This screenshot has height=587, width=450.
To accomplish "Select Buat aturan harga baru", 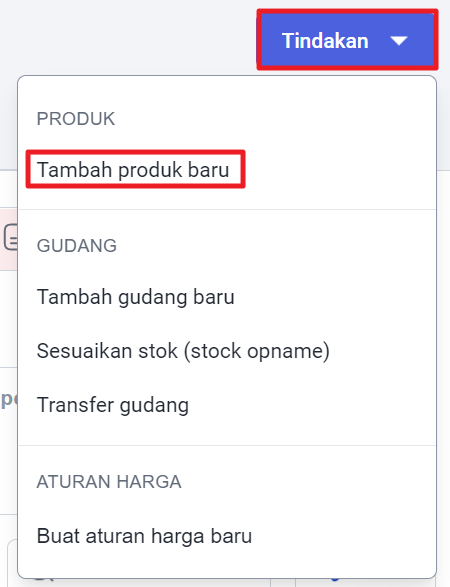I will tap(144, 536).
